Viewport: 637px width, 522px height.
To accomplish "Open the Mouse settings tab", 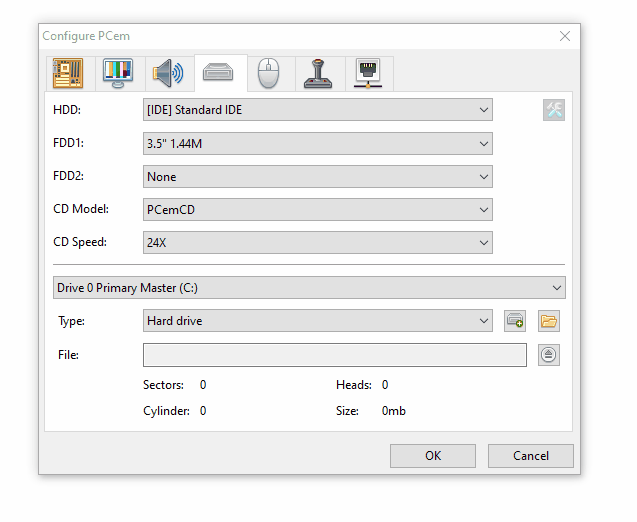I will [269, 73].
